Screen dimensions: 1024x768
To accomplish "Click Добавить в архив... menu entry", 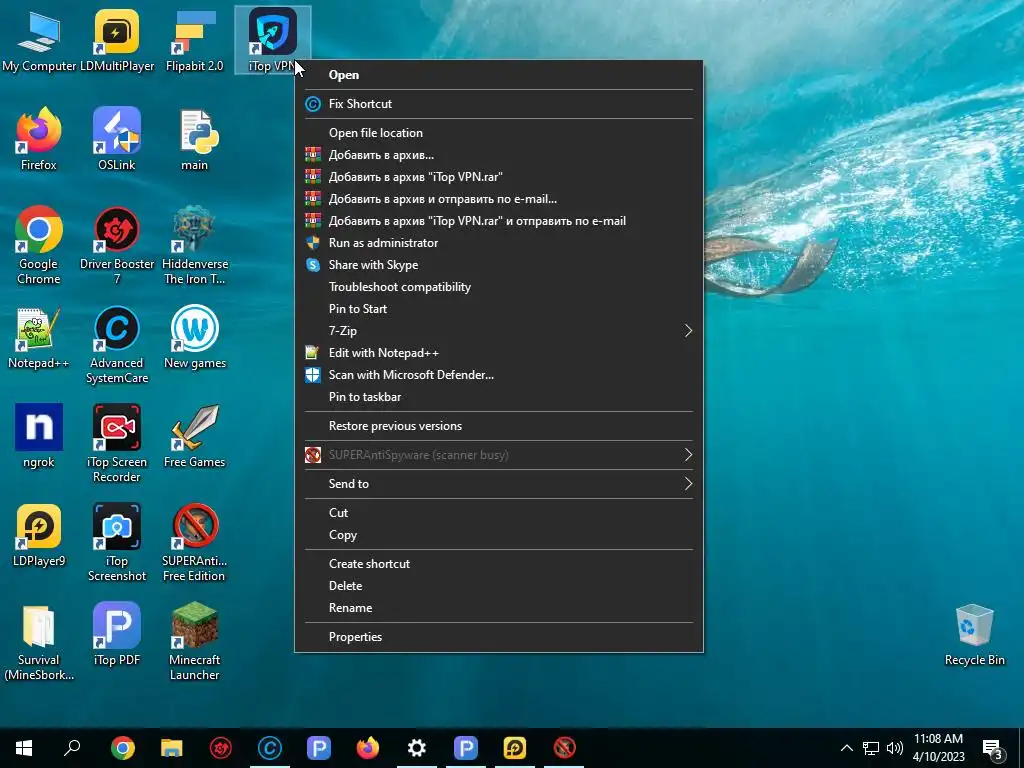I will pyautogui.click(x=499, y=155).
